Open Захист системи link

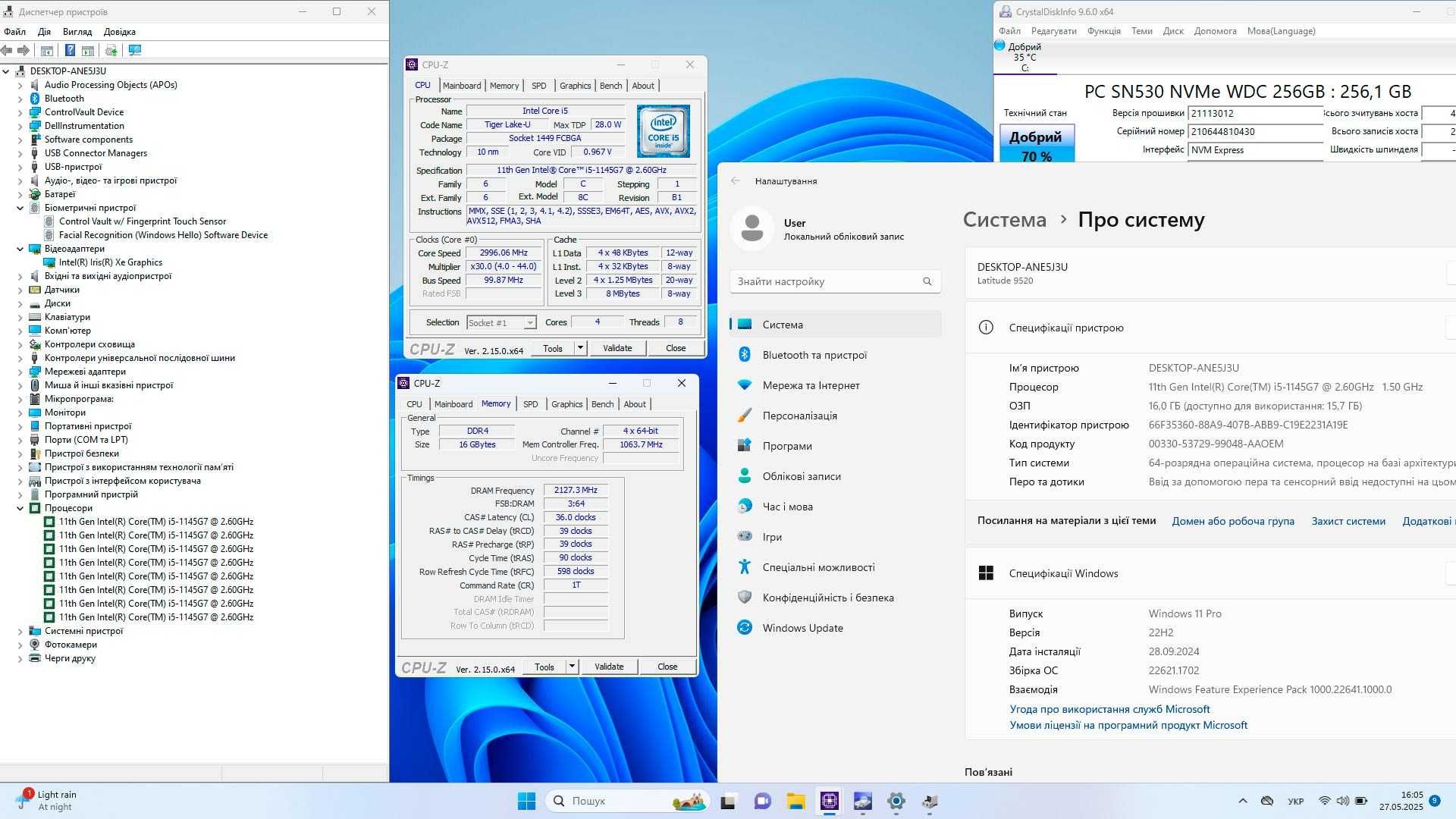point(1348,521)
